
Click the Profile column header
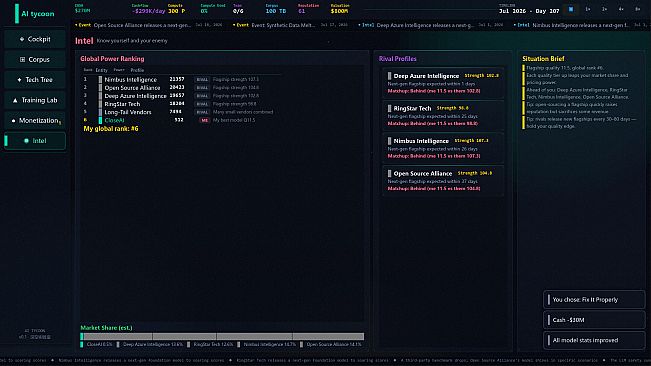coord(137,70)
